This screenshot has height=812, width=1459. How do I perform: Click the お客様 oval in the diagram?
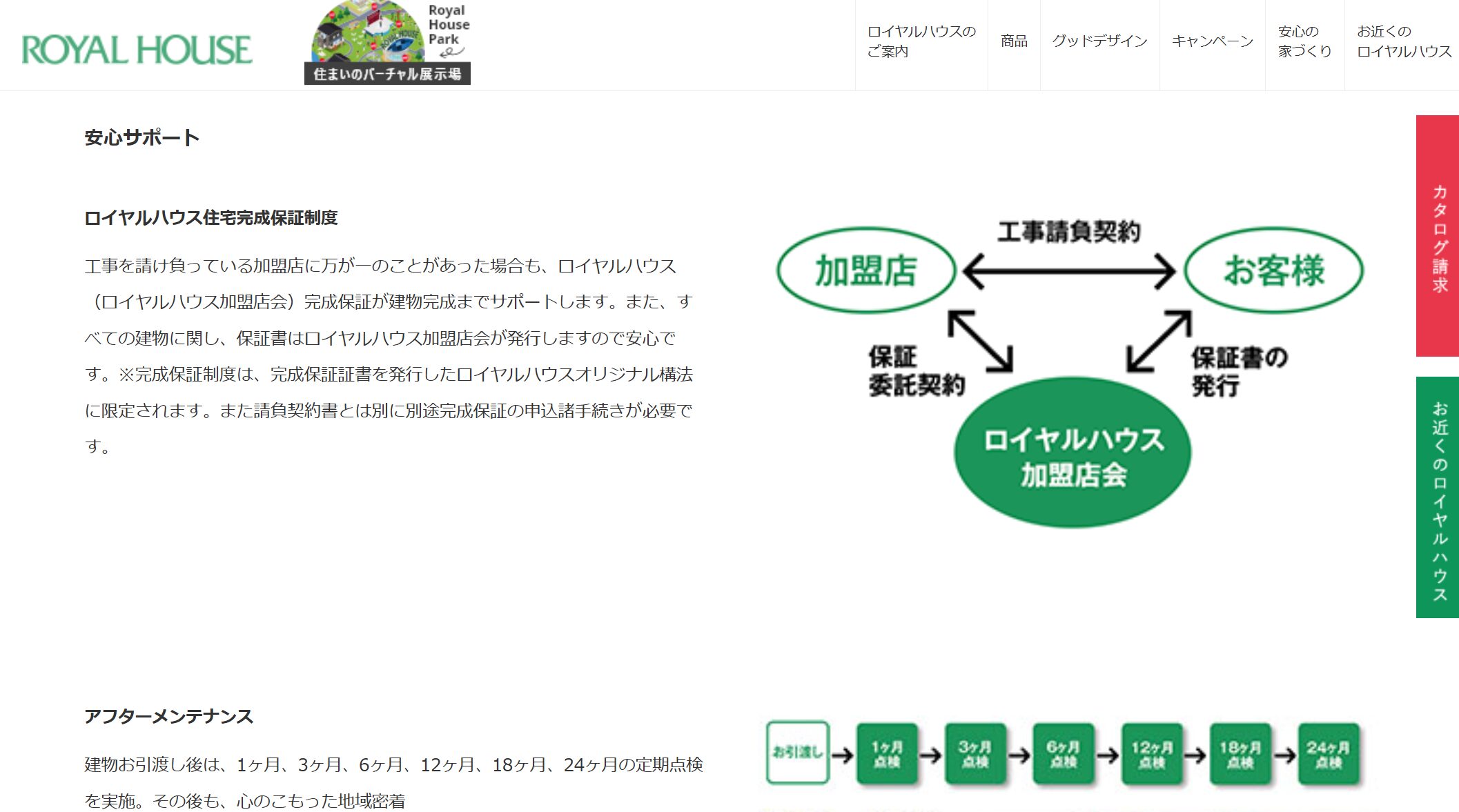(x=1273, y=270)
